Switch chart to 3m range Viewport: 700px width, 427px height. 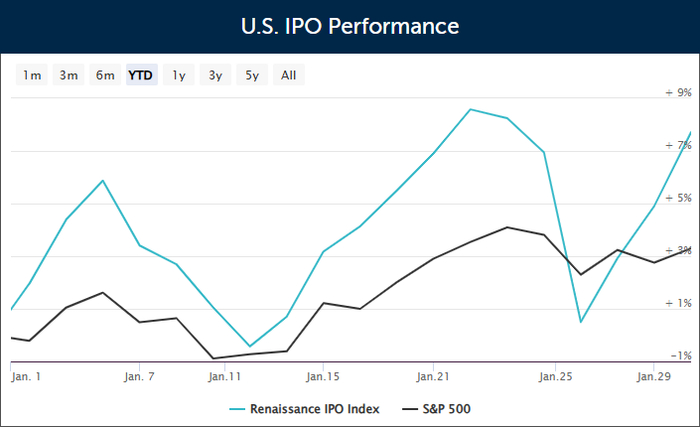[69, 75]
